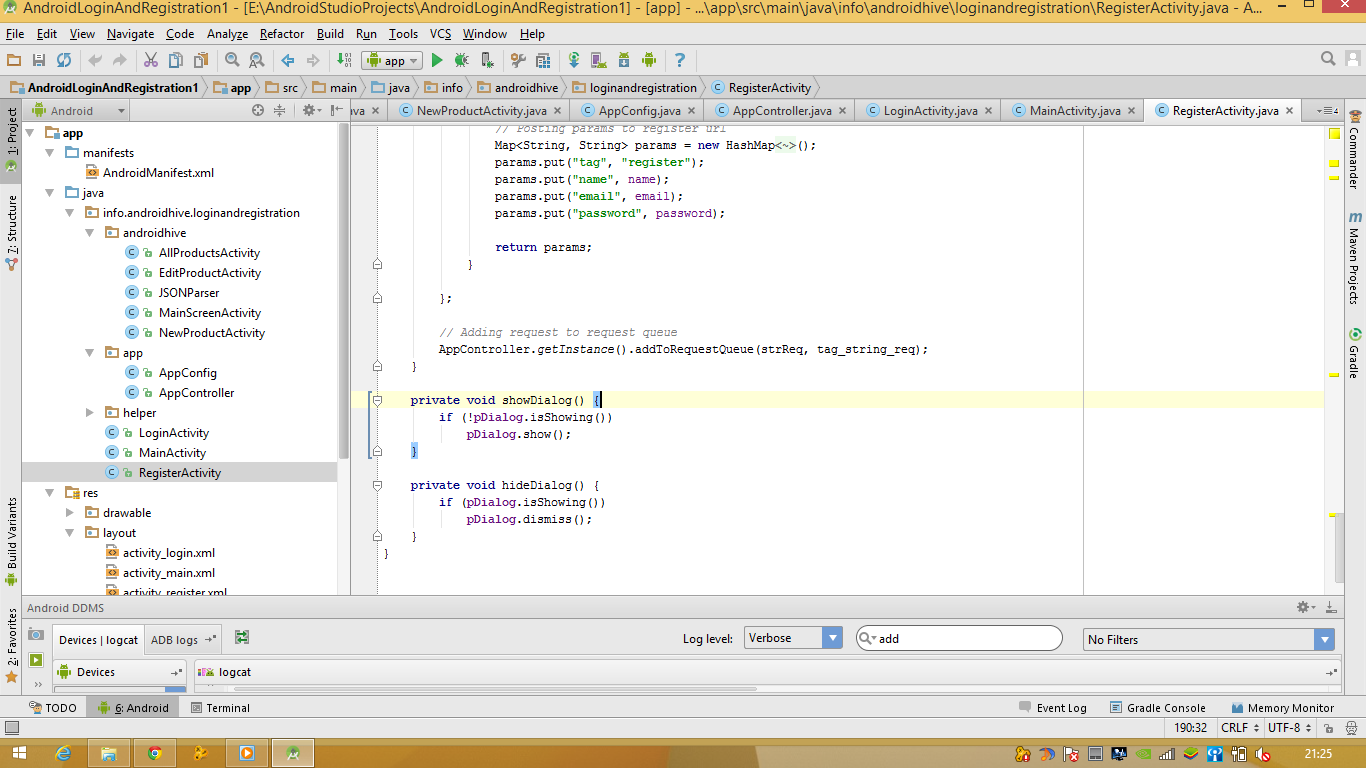Switch to the LoginActivity.java tab
The width and height of the screenshot is (1366, 768).
[930, 111]
